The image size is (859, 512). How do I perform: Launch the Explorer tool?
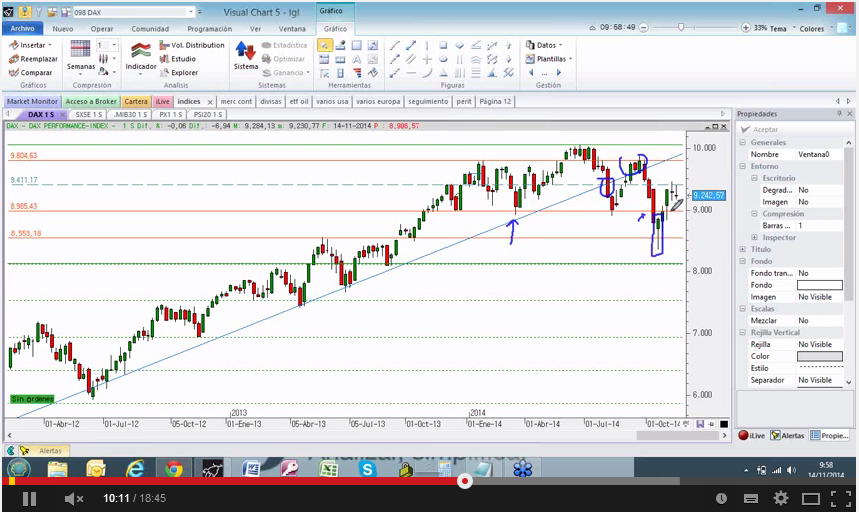point(179,72)
